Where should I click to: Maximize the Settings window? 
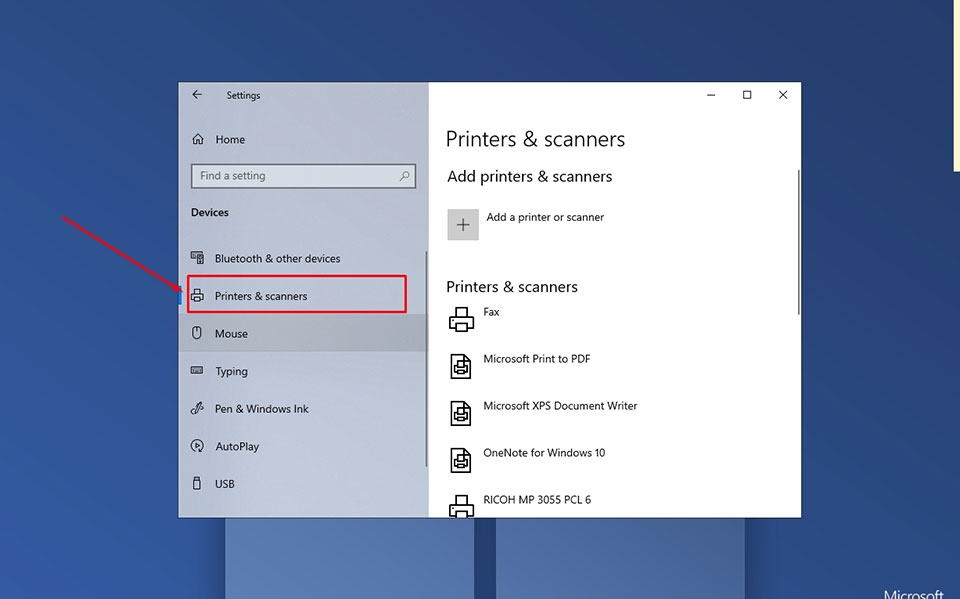747,95
